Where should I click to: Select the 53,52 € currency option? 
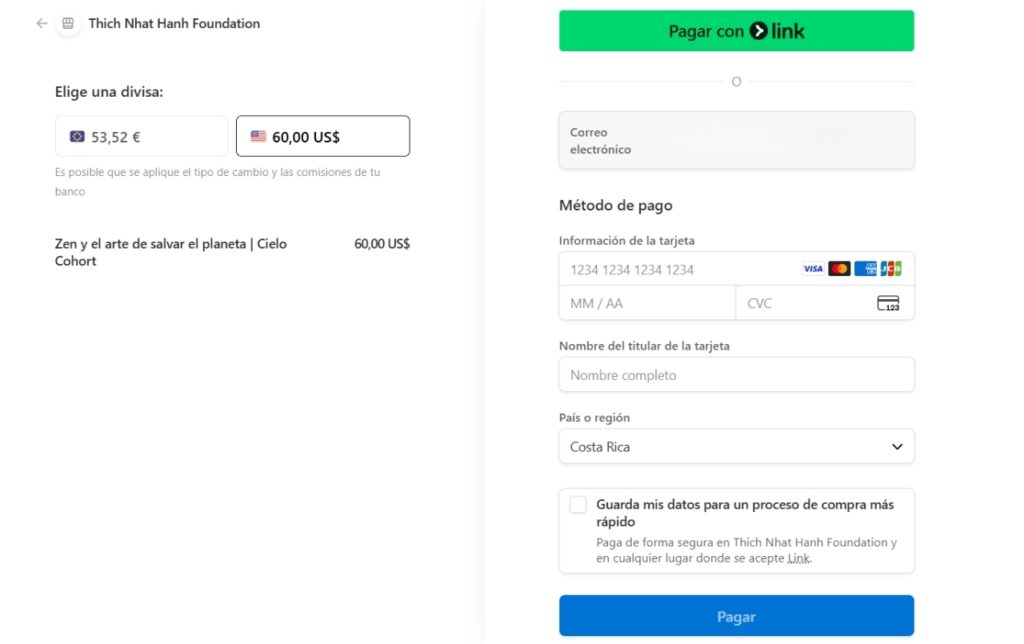point(142,136)
